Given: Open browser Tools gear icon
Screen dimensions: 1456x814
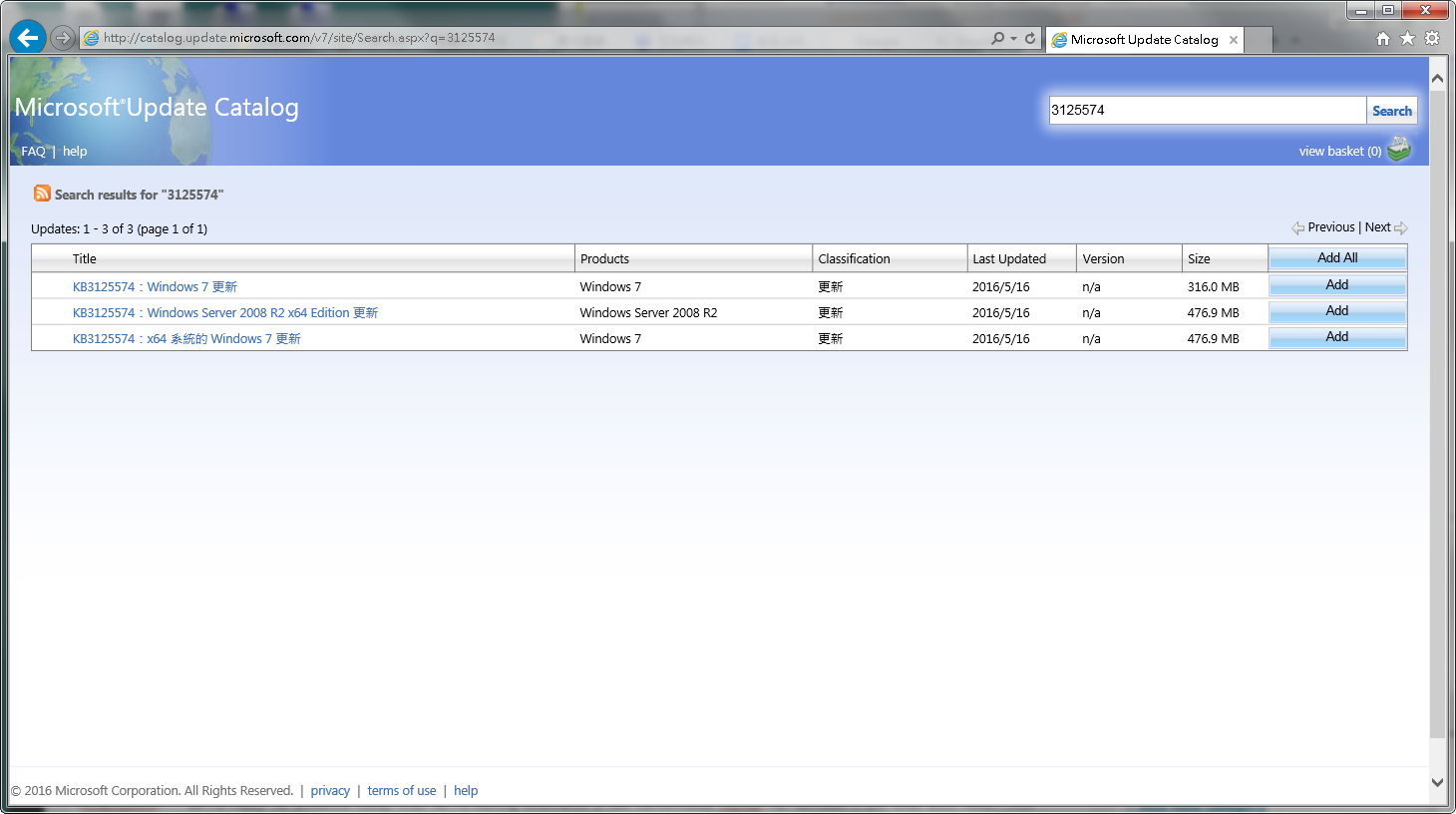Looking at the screenshot, I should (1432, 39).
